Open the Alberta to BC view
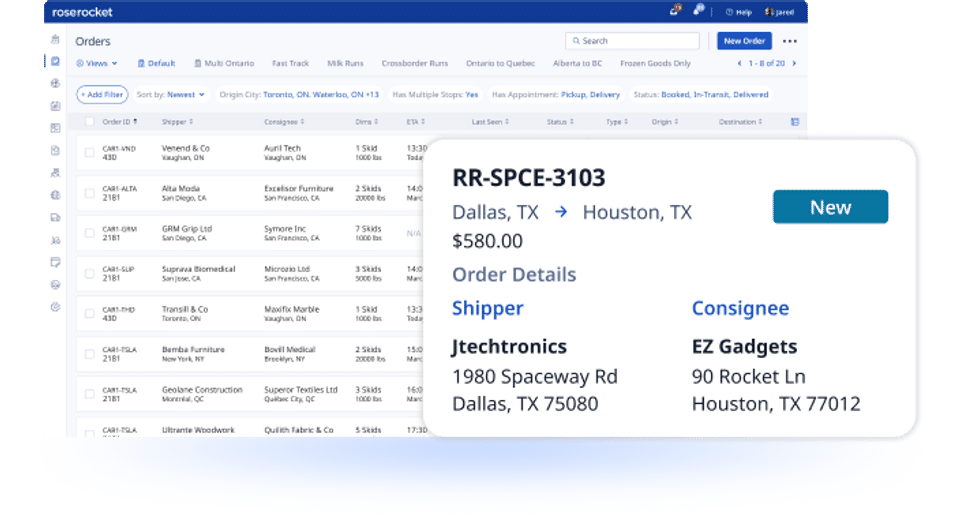The image size is (960, 524). click(x=577, y=63)
